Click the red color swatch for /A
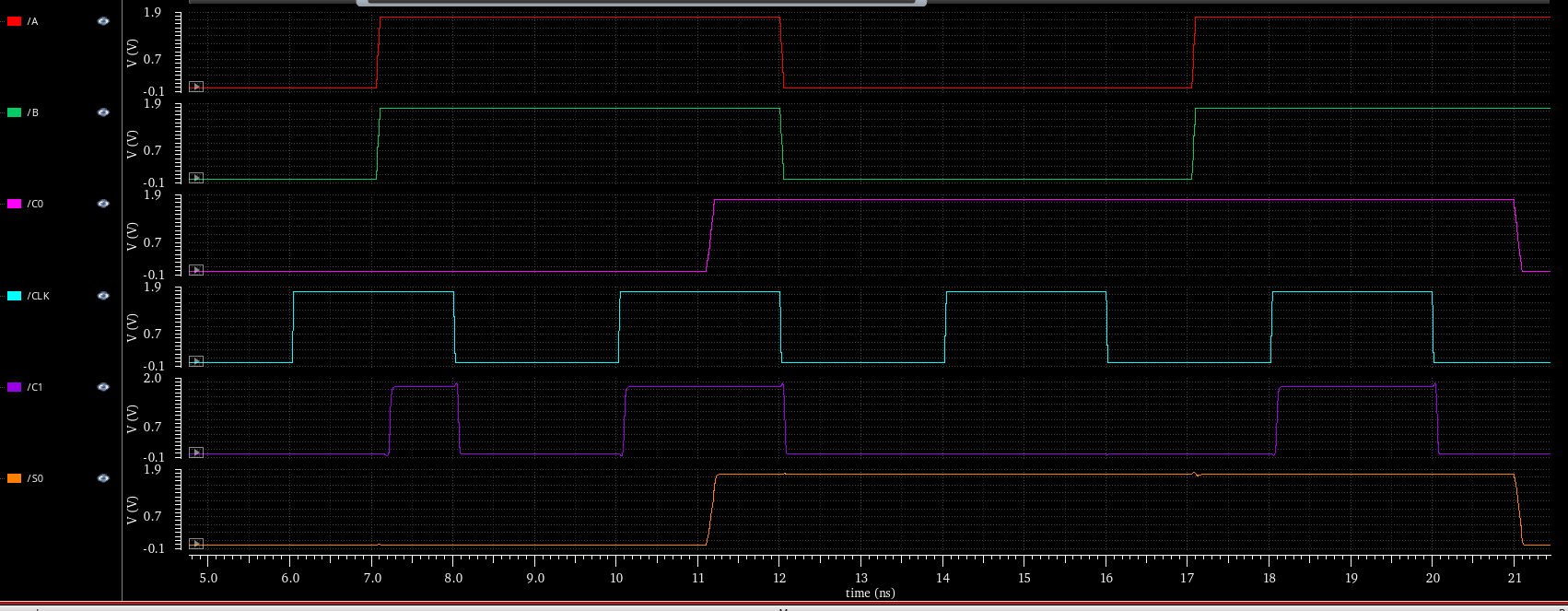Viewport: 1568px width, 611px height. coord(14,21)
